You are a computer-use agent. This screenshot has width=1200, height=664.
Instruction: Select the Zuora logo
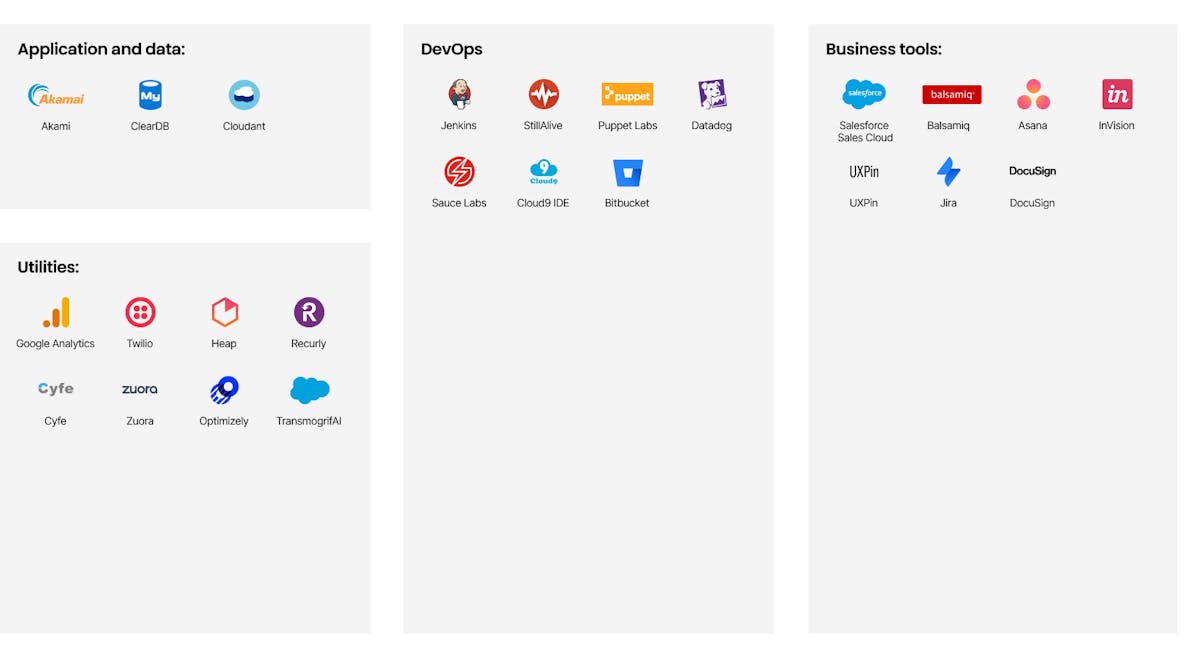(x=140, y=389)
